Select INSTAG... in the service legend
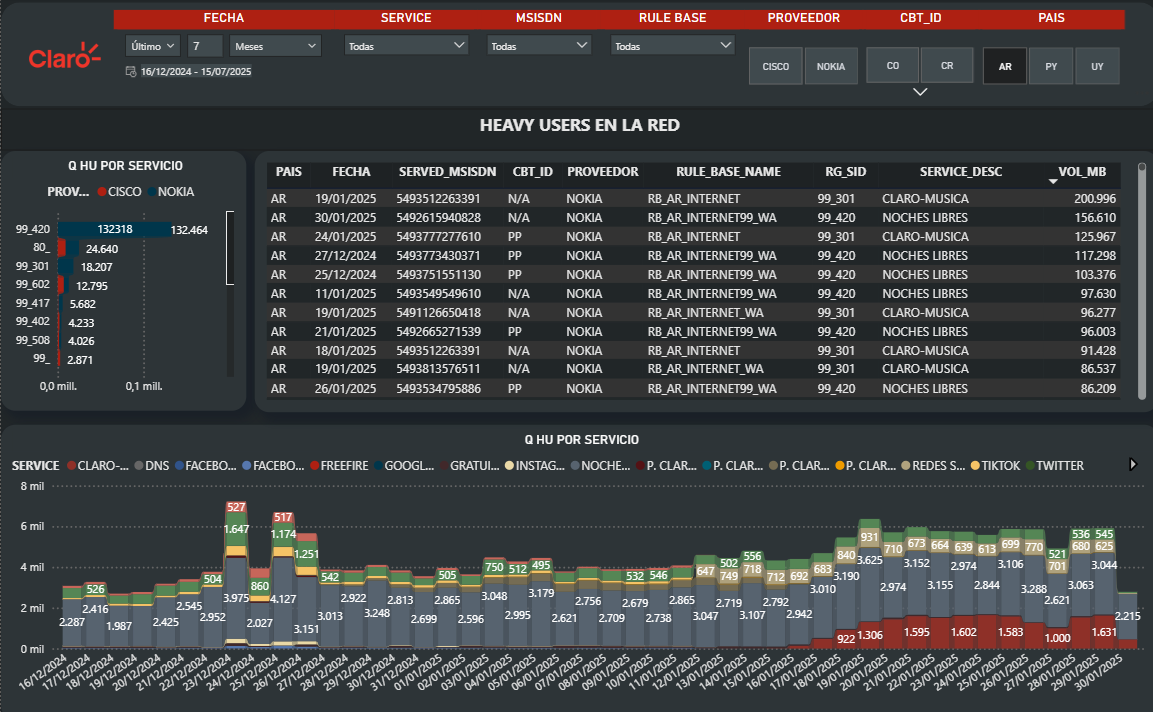 pos(535,466)
